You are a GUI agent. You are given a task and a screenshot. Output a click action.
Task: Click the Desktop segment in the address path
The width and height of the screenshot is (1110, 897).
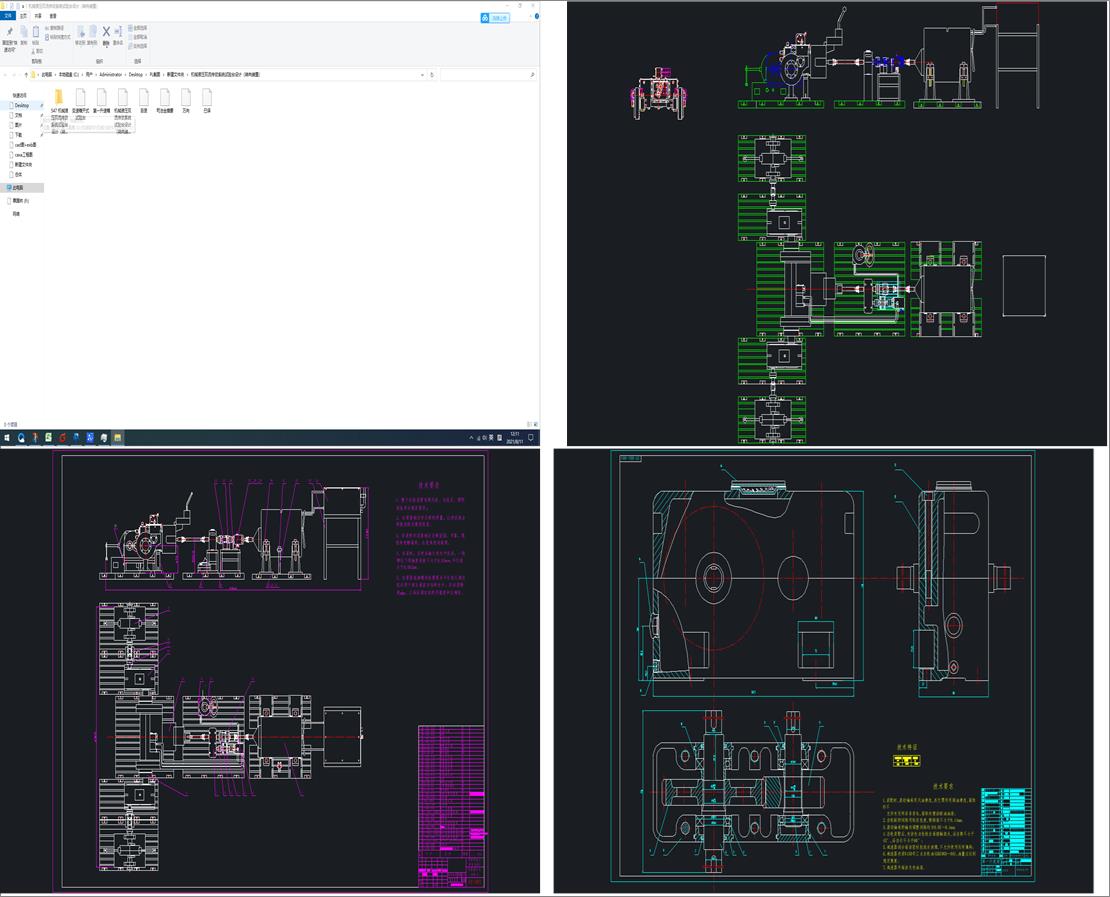135,74
